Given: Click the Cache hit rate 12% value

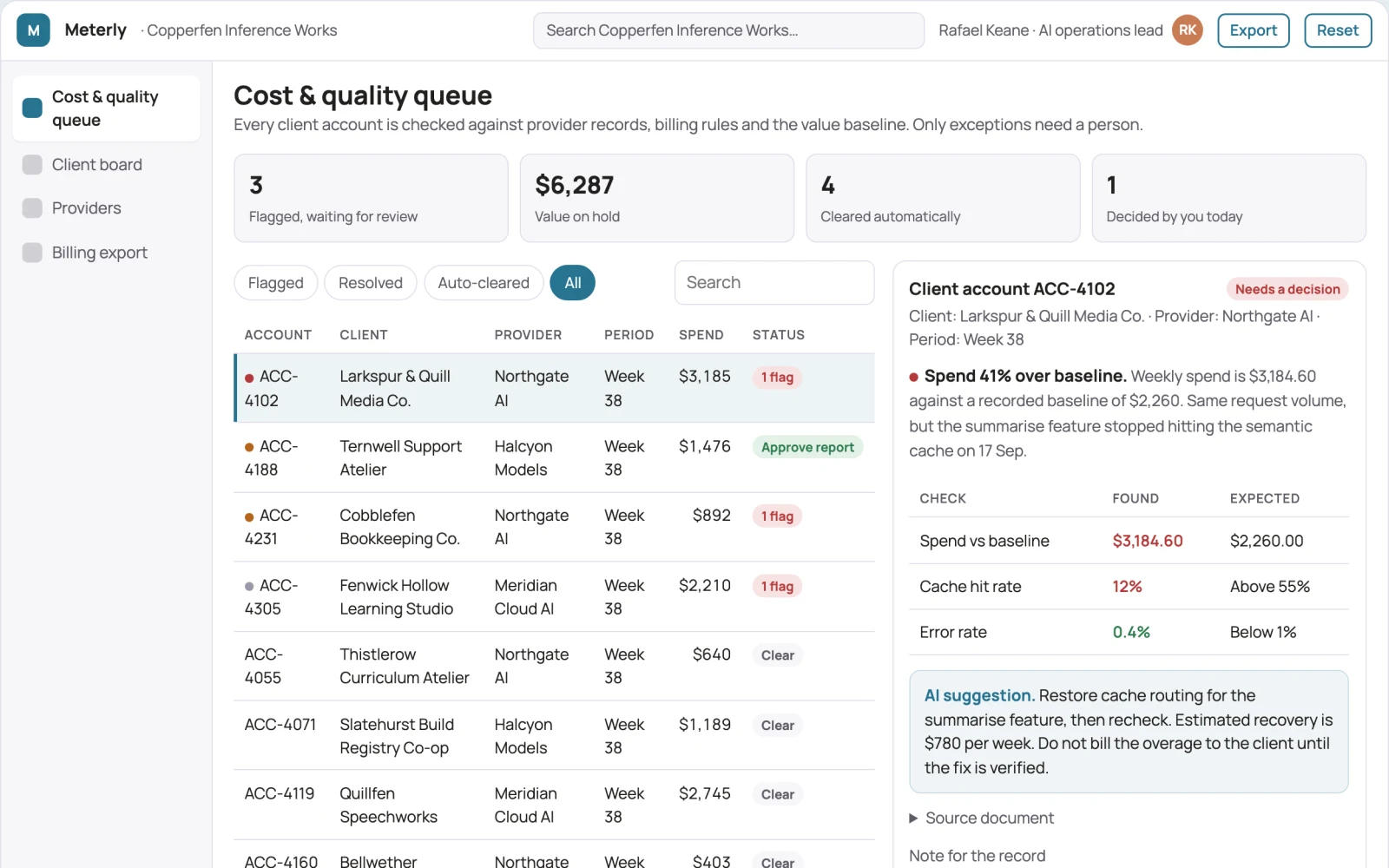Looking at the screenshot, I should (1127, 587).
